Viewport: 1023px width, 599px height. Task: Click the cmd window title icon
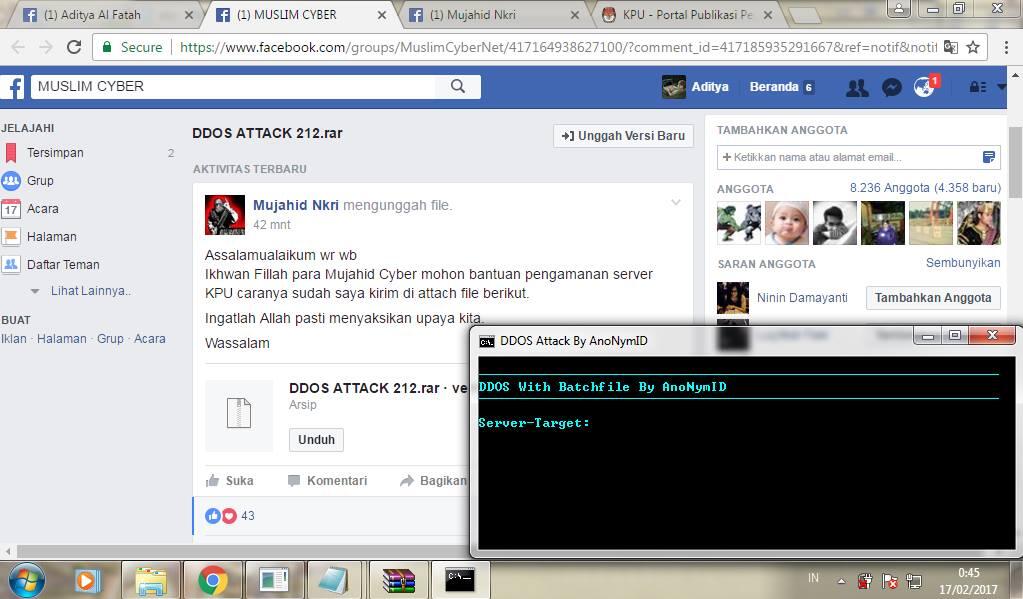[487, 341]
